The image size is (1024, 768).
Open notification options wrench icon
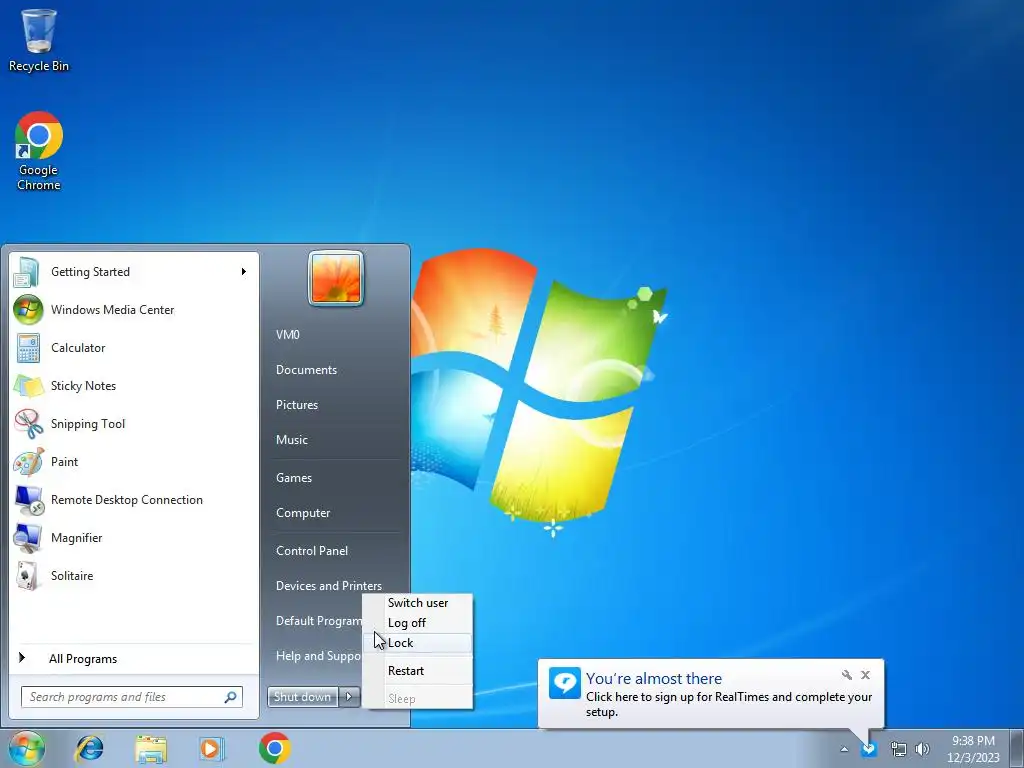point(847,675)
